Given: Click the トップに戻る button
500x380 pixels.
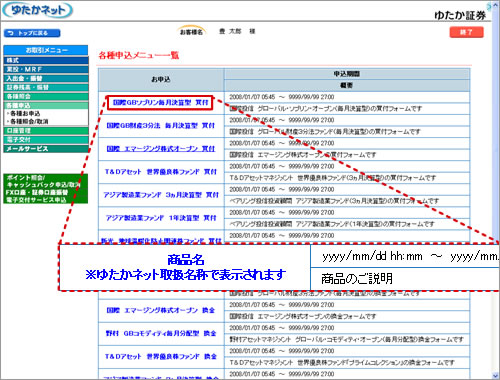Looking at the screenshot, I should pos(32,33).
